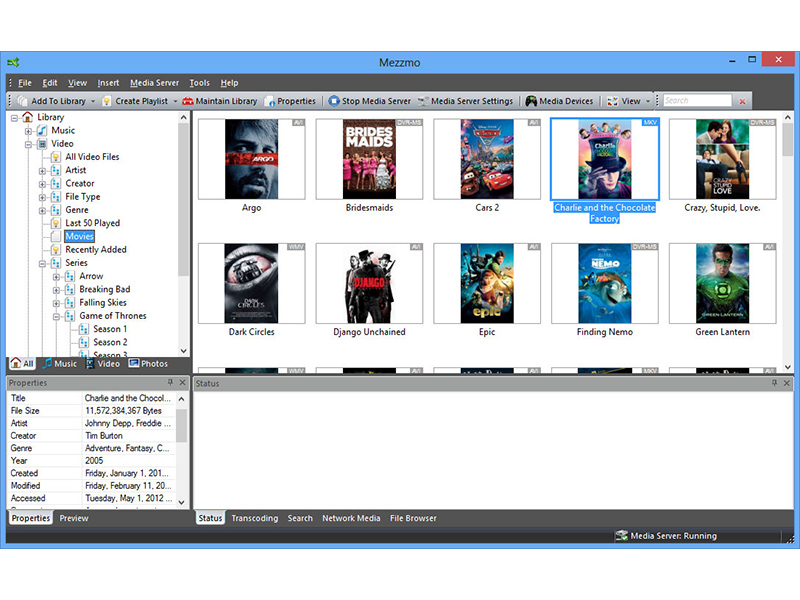Image resolution: width=800 pixels, height=600 pixels.
Task: Collapse the Video tree node
Action: 29,144
